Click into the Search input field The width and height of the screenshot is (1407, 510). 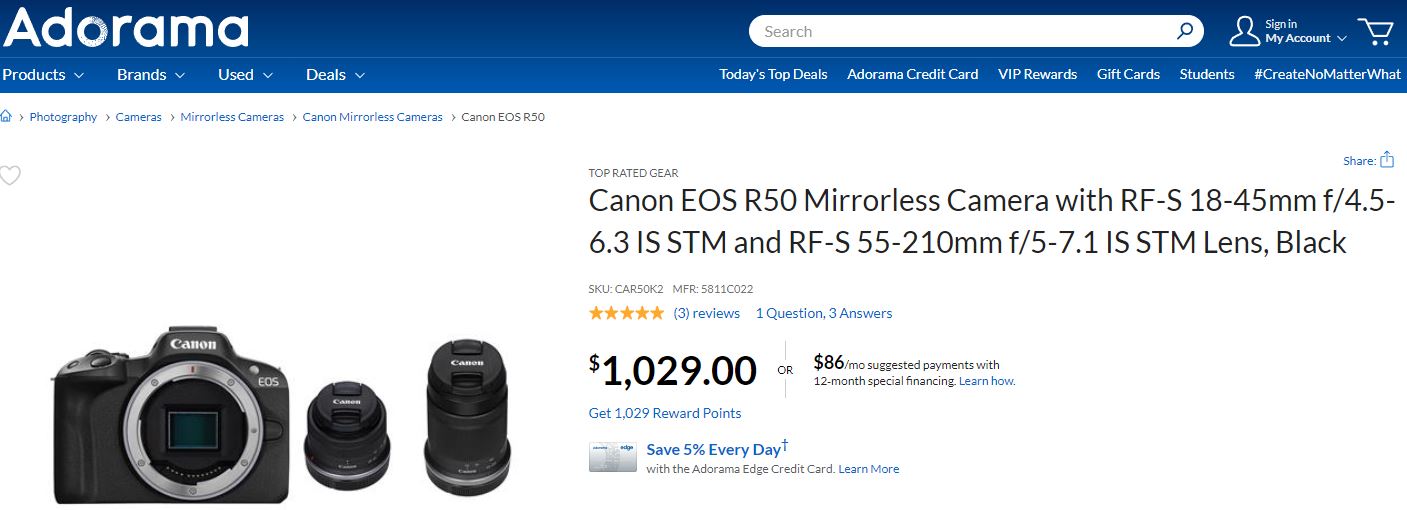click(960, 31)
